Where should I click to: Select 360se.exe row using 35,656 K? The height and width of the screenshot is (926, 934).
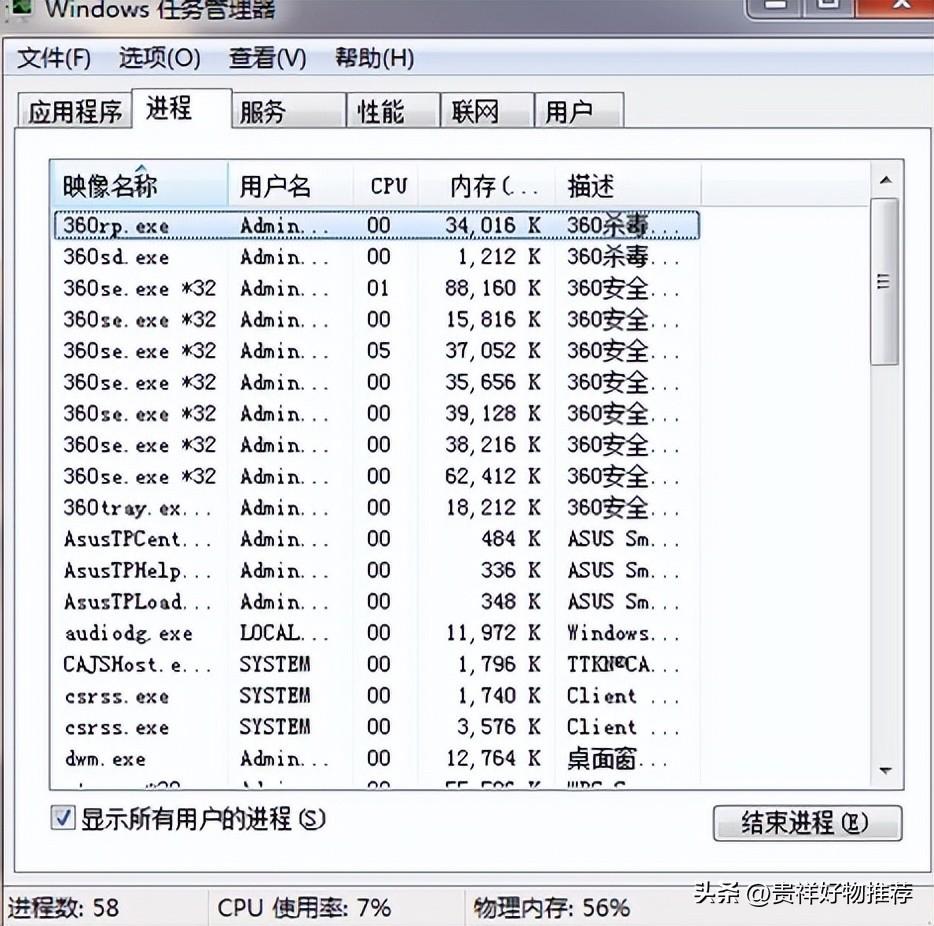376,382
